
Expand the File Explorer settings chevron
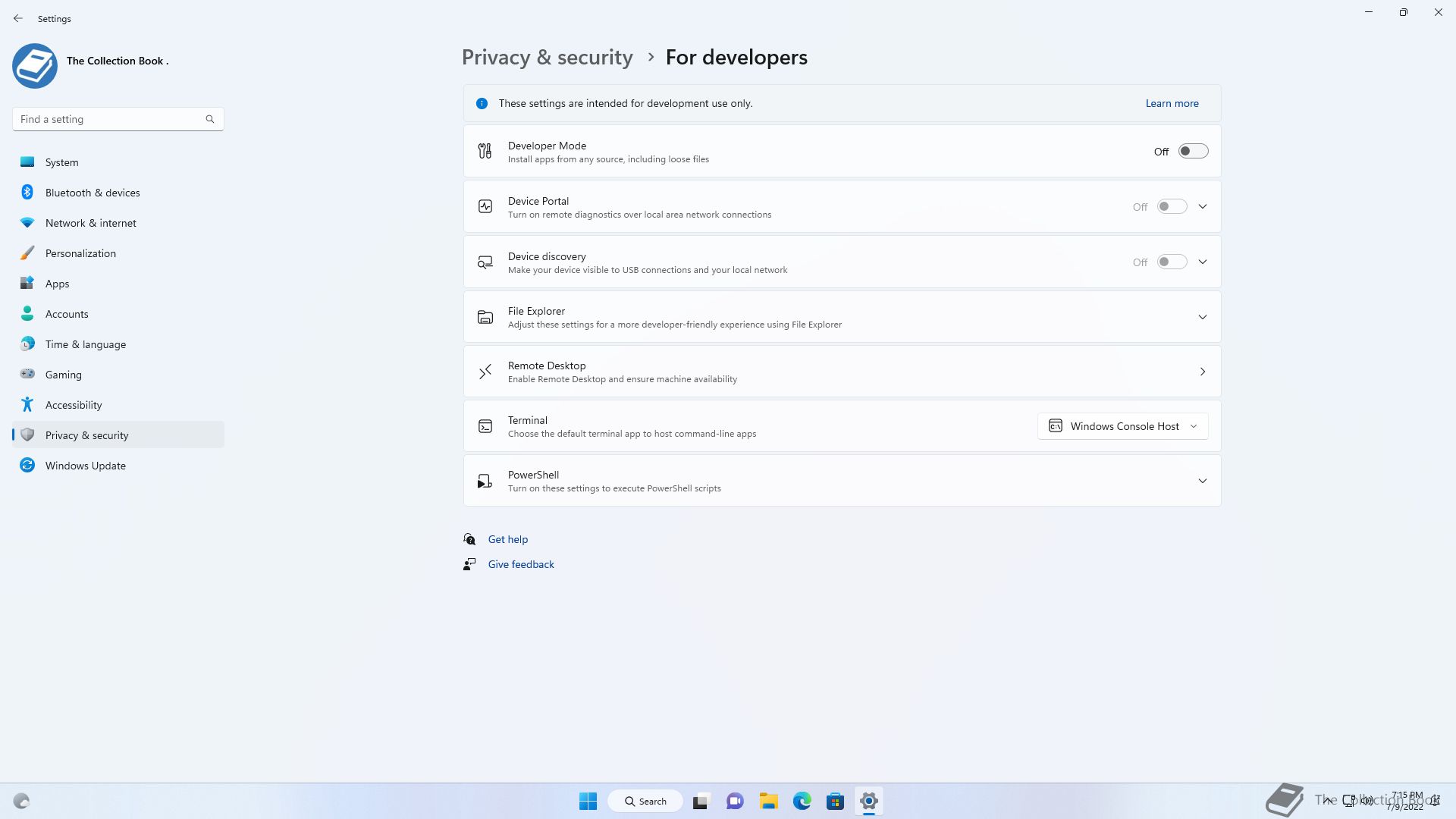coord(1203,317)
